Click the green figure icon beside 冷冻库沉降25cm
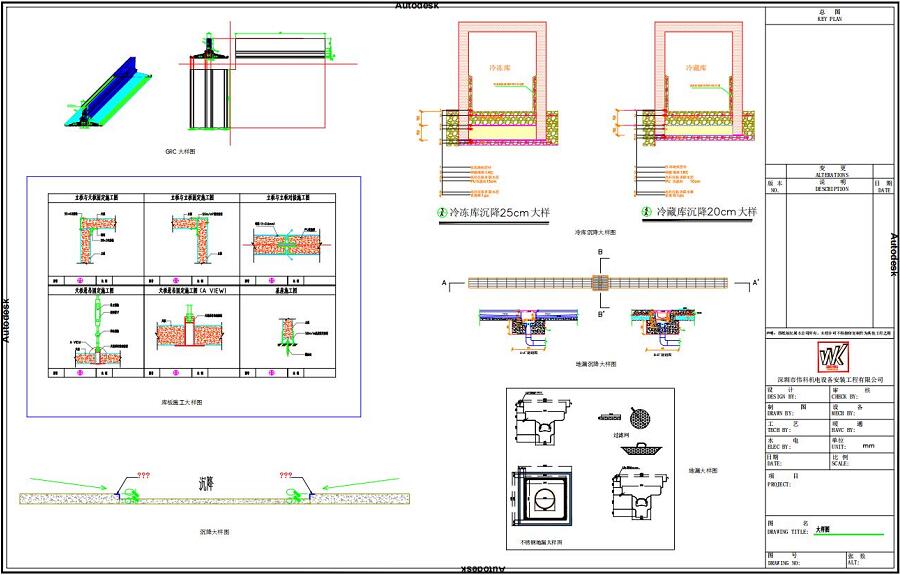Viewport: 900px width, 575px height. [442, 213]
